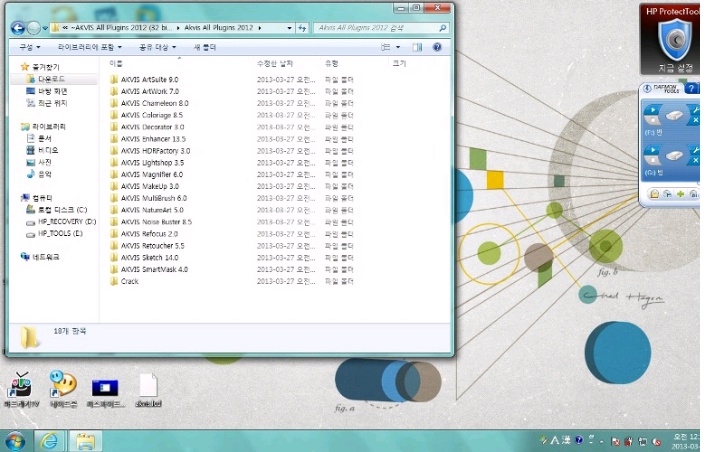Open Explorer help question mark icon
Screen dimensions: 724x452
(x=437, y=47)
